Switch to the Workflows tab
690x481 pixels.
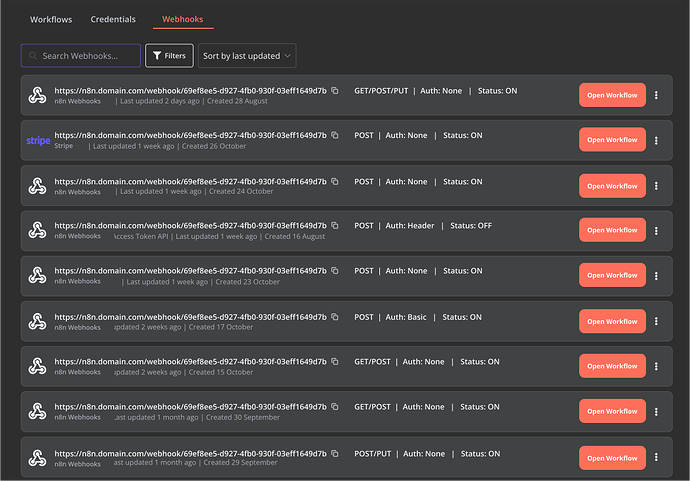[51, 19]
